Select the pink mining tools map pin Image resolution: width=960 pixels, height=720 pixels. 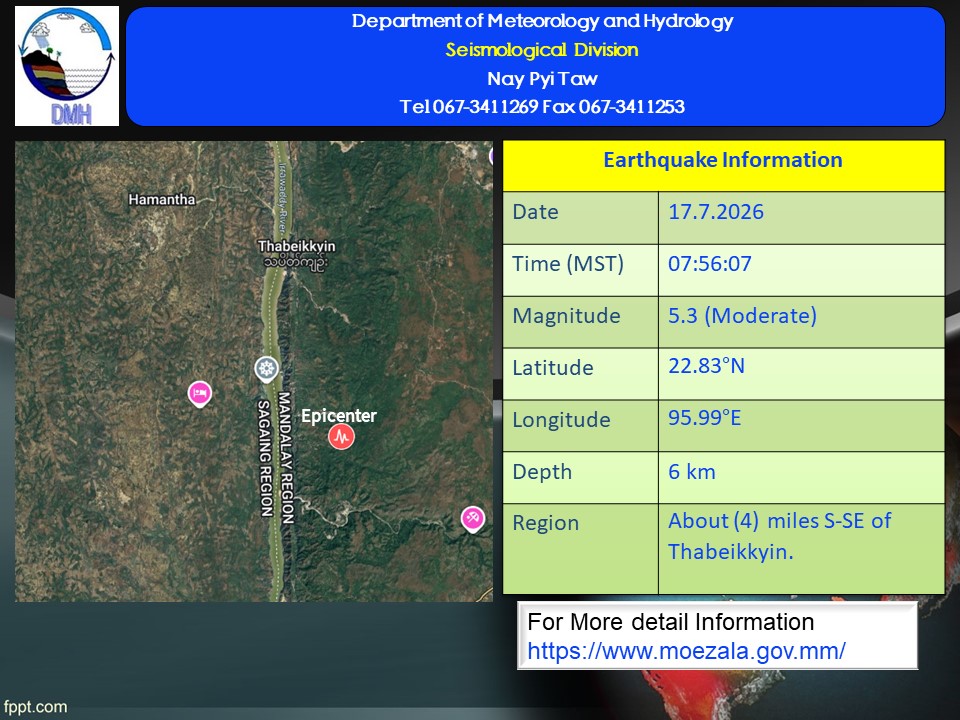coord(473,519)
